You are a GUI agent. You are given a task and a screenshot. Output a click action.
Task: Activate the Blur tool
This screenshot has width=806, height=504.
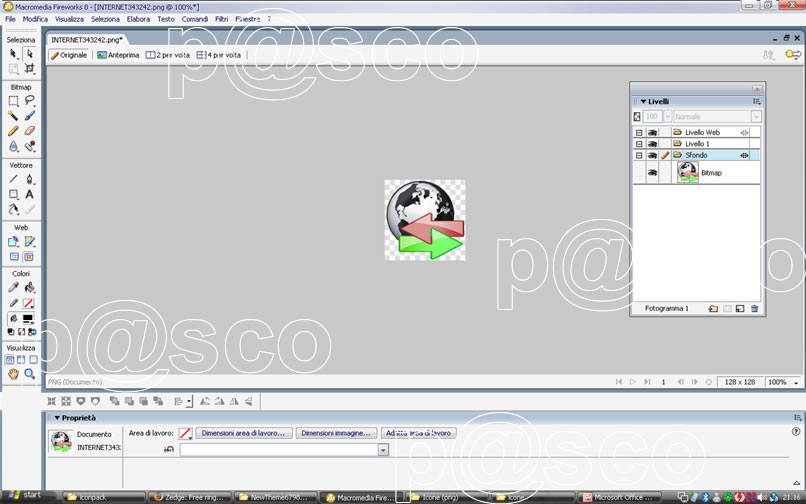point(13,147)
